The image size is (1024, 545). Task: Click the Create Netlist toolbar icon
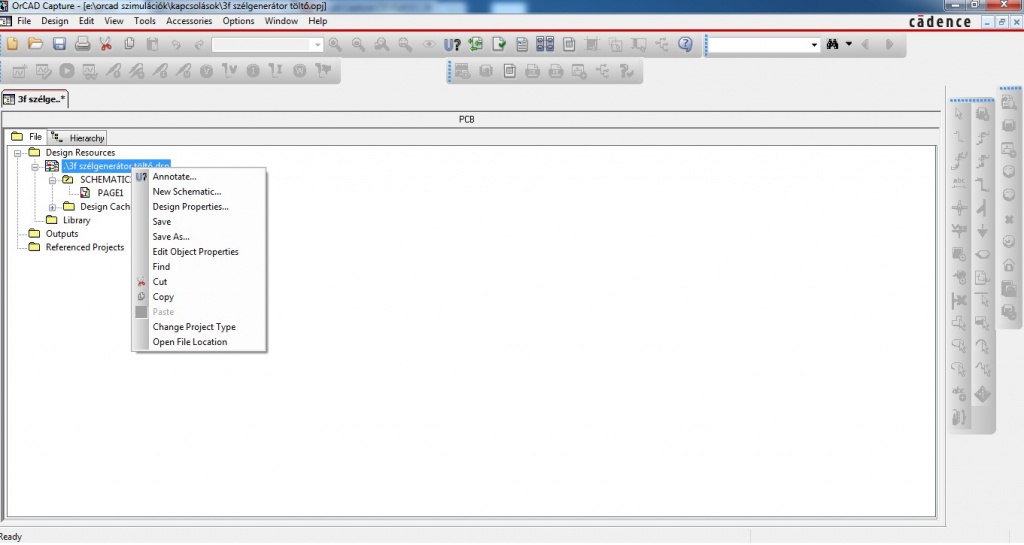pos(522,44)
